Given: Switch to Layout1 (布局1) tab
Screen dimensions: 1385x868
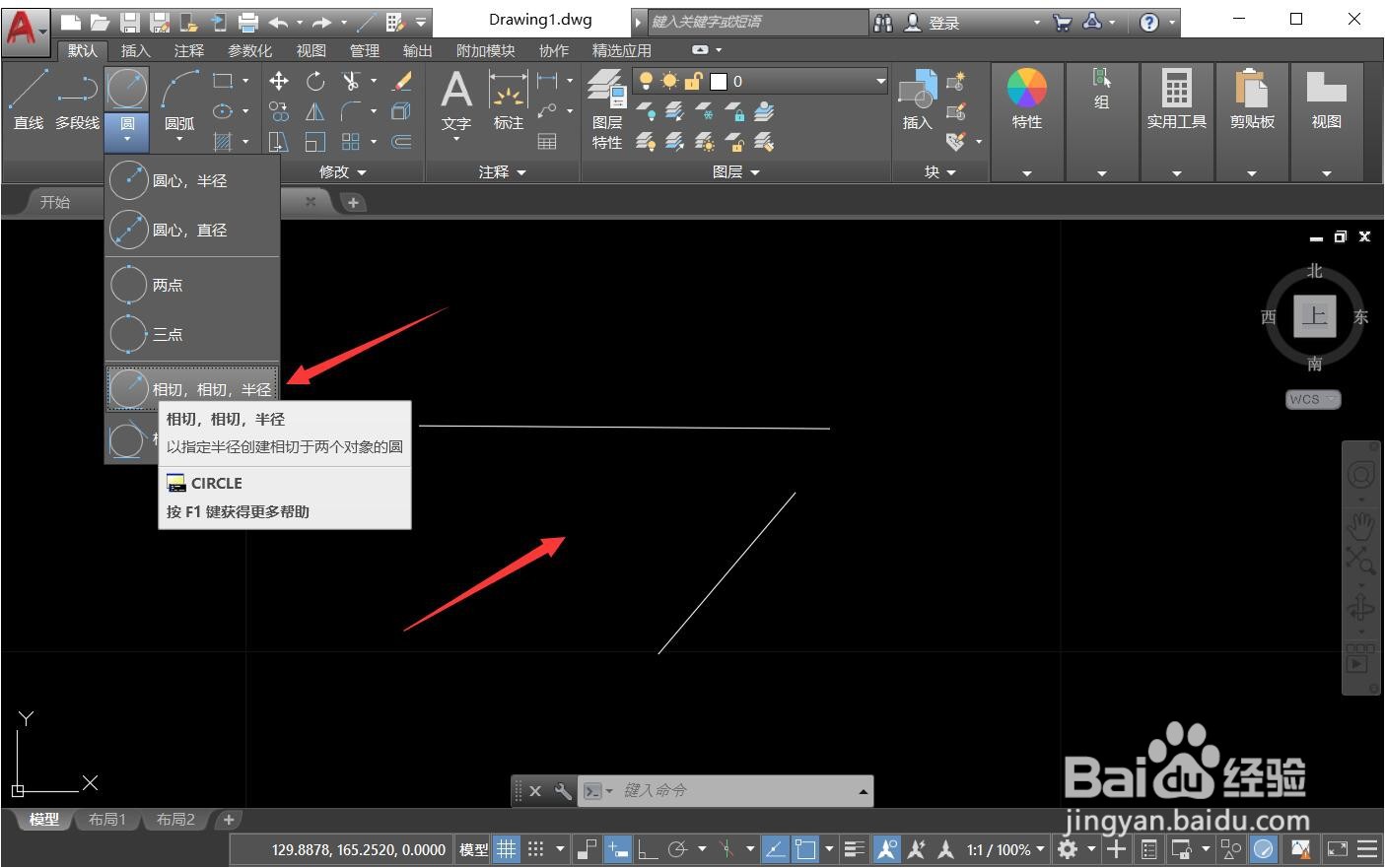Looking at the screenshot, I should pyautogui.click(x=106, y=819).
